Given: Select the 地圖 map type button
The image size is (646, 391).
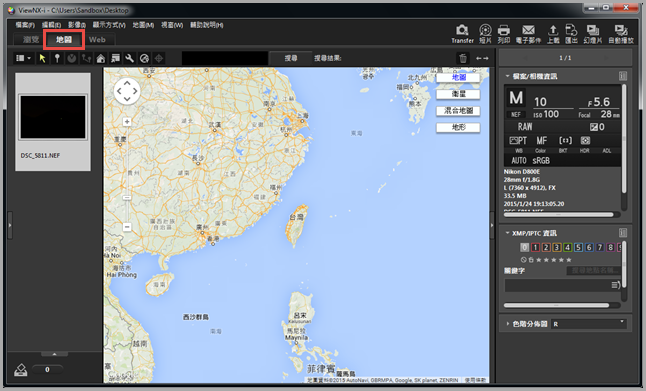Looking at the screenshot, I should tap(458, 77).
